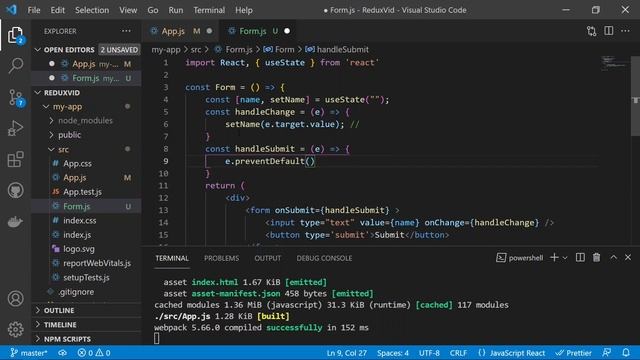
Task: Open the Edit menu
Action: tap(58, 10)
